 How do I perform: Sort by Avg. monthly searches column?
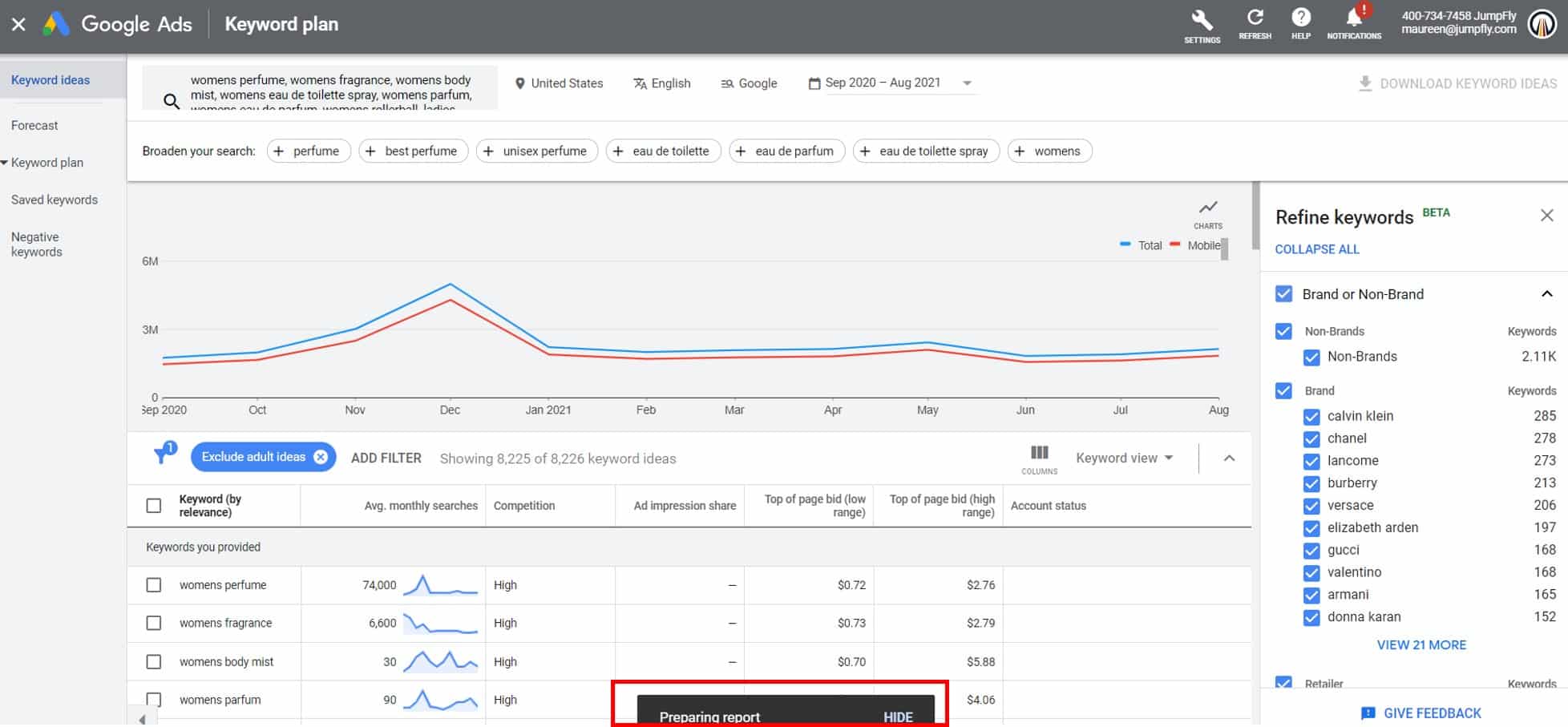point(421,506)
